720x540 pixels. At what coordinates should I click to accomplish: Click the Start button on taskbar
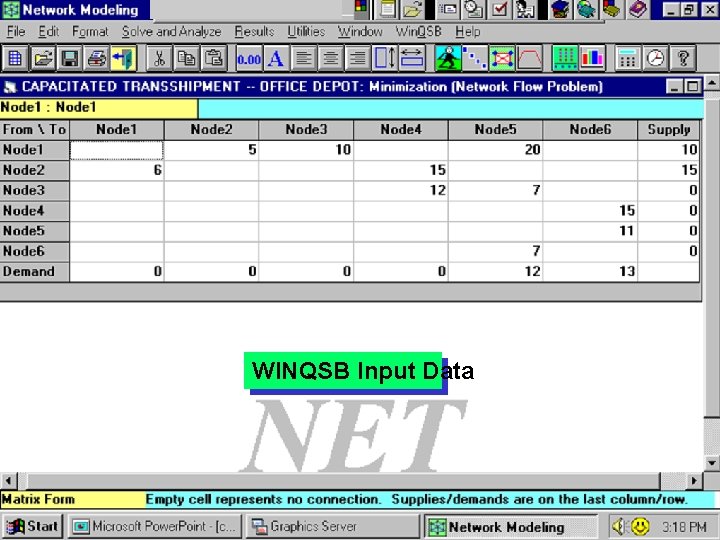pos(33,526)
